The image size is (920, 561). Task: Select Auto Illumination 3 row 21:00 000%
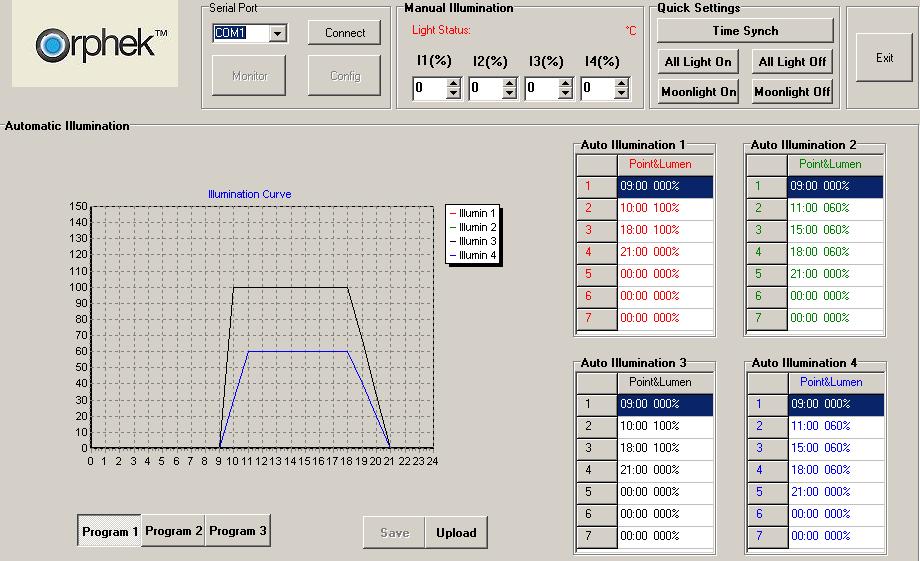pyautogui.click(x=665, y=470)
